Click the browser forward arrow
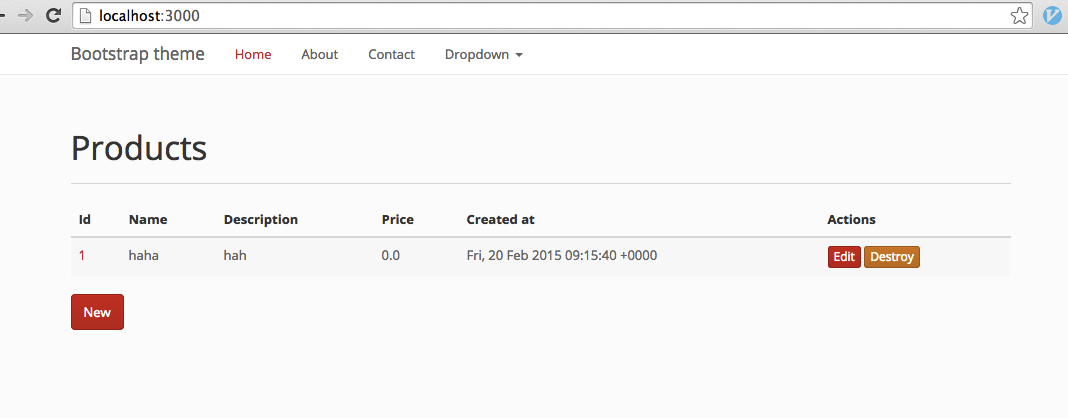This screenshot has height=418, width=1068. (x=26, y=15)
